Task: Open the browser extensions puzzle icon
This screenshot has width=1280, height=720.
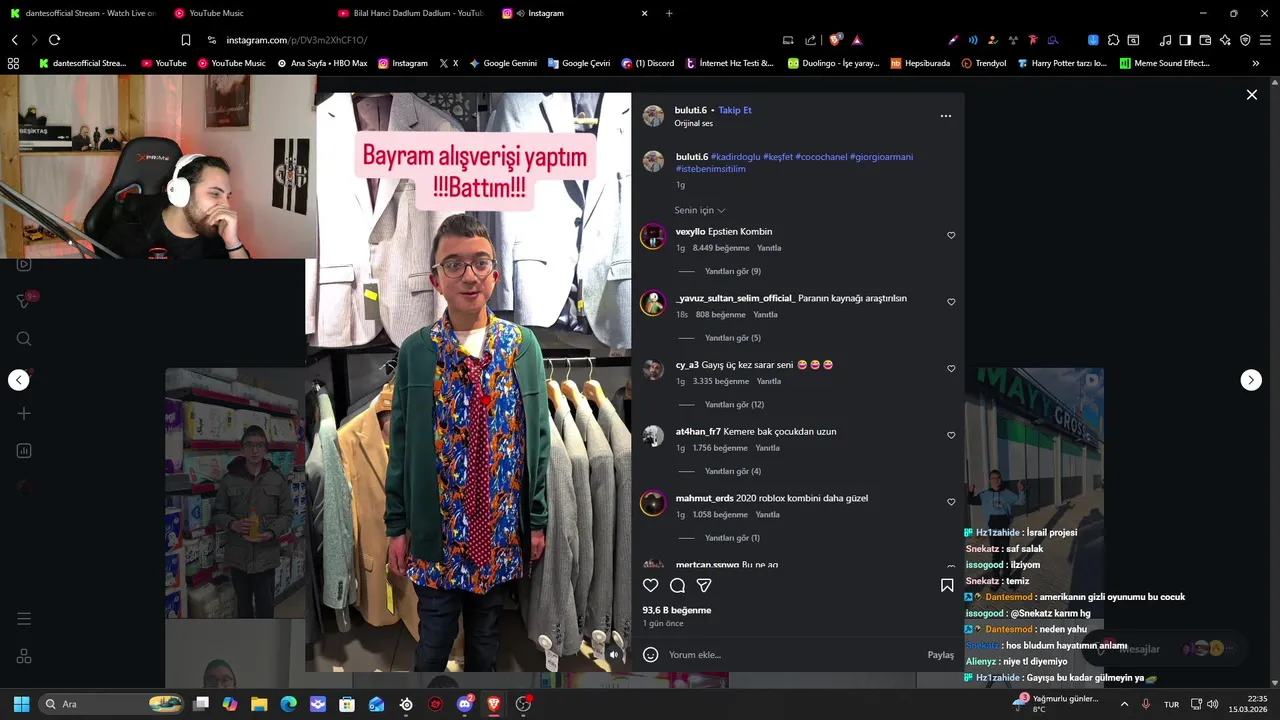Action: [x=1111, y=40]
